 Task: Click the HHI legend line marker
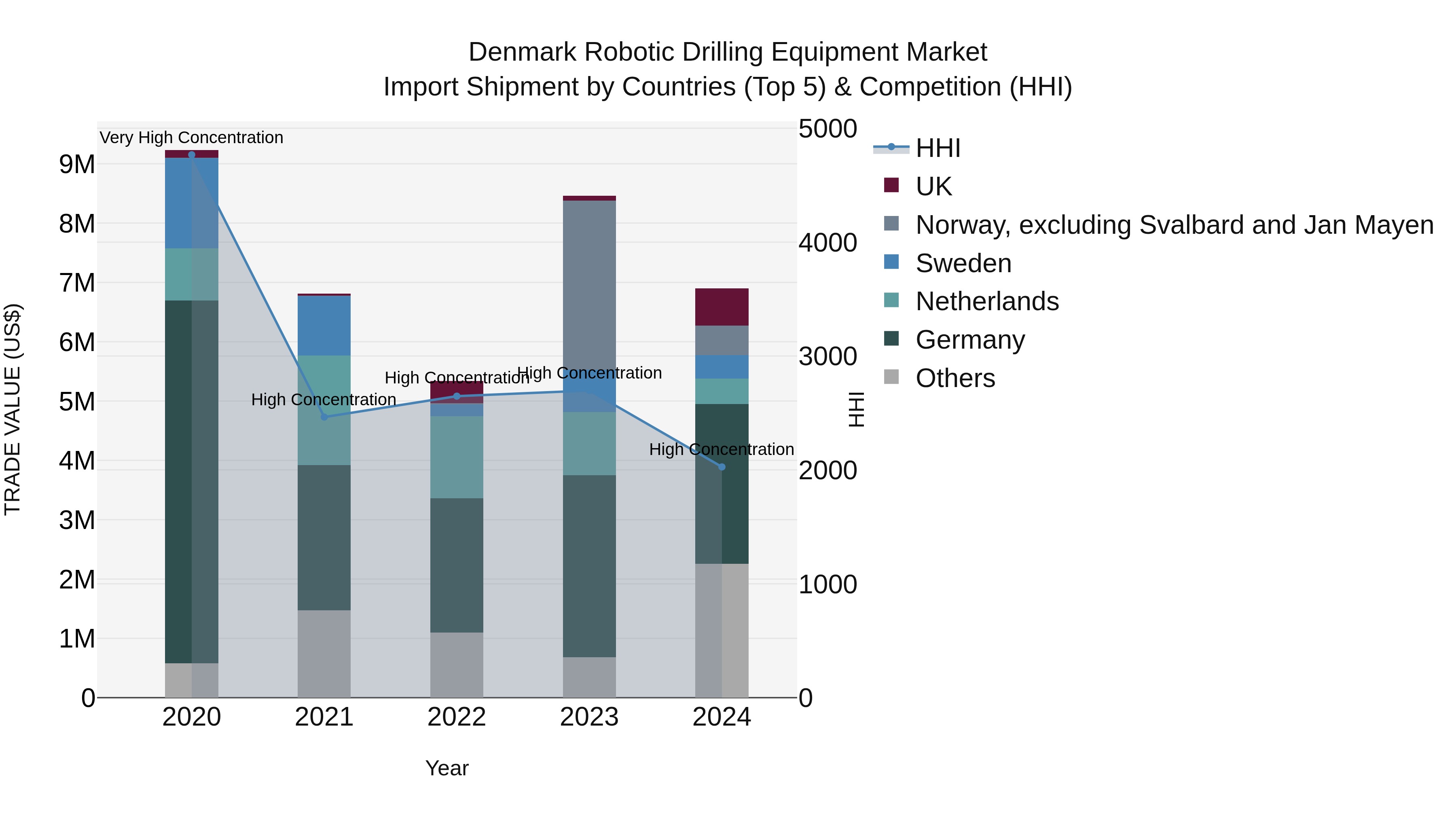[891, 148]
